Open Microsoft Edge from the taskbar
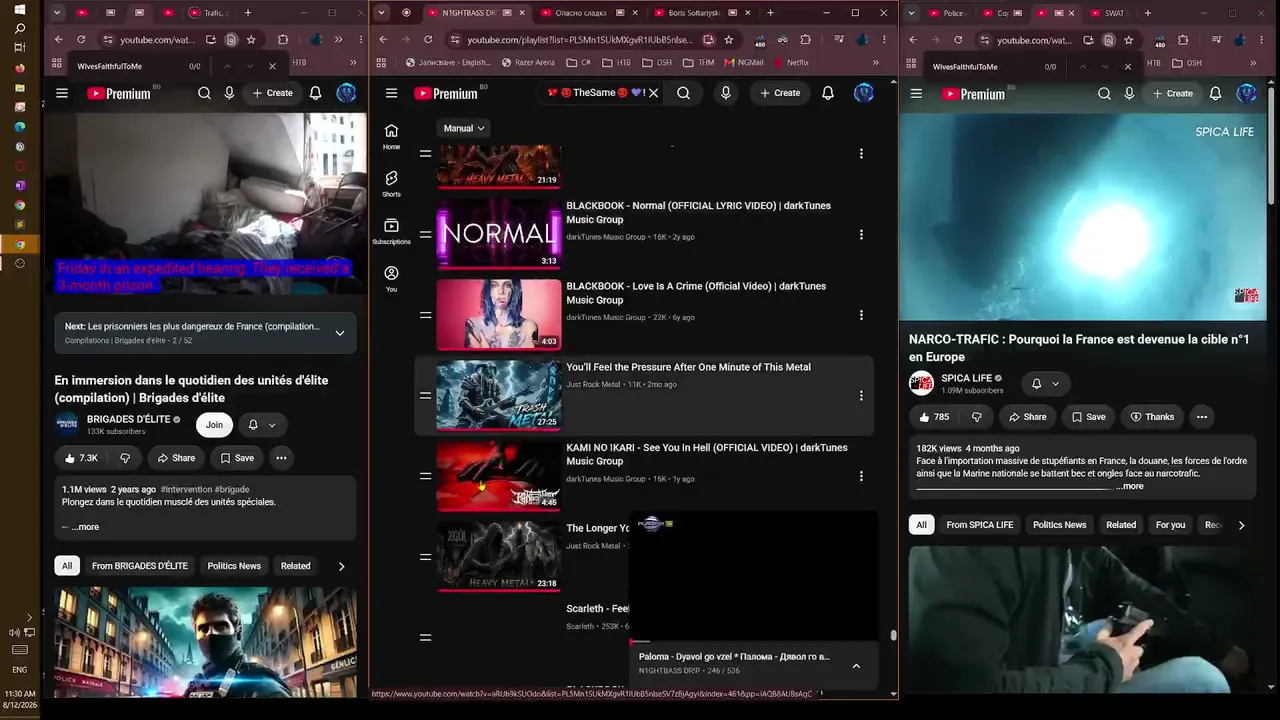The image size is (1280, 720). tap(20, 127)
